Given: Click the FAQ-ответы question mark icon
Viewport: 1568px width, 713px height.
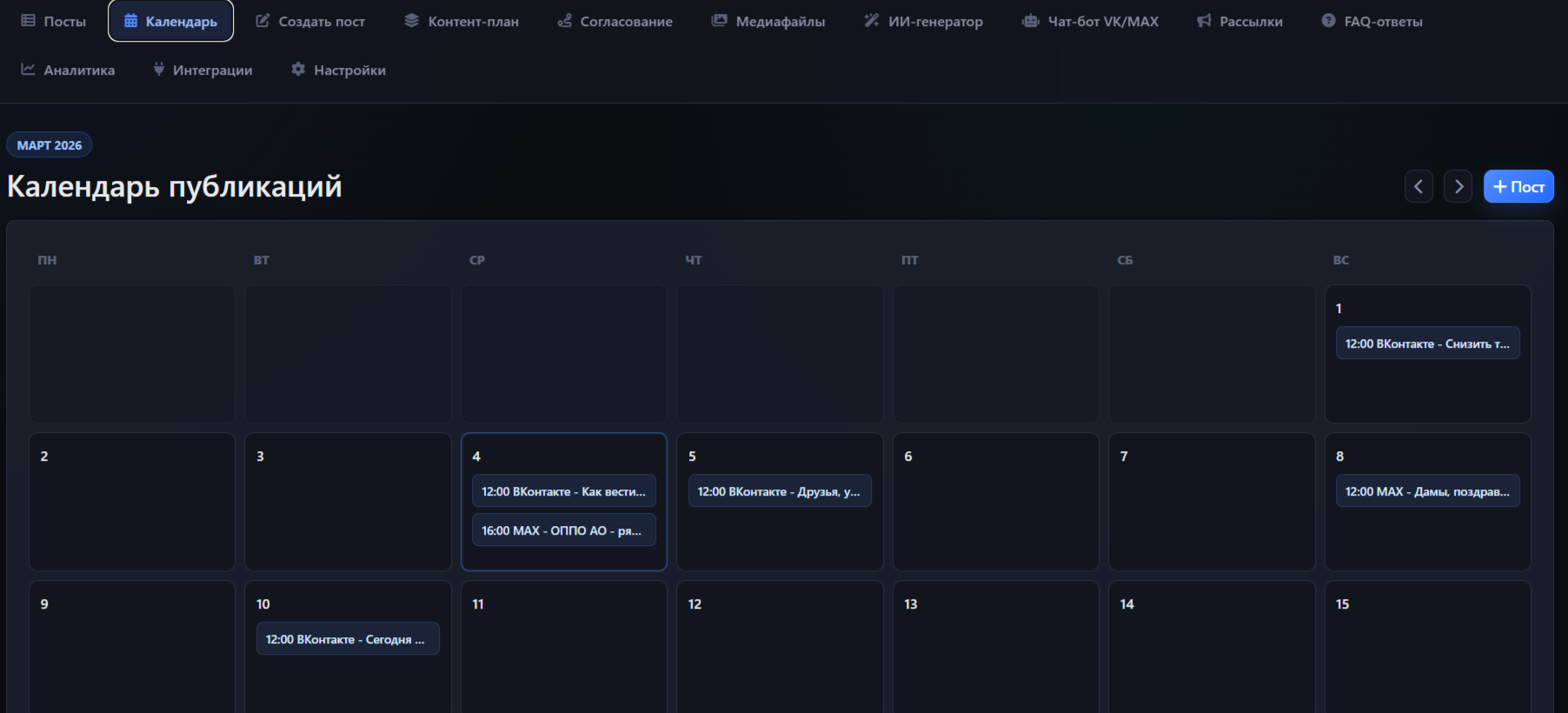Looking at the screenshot, I should tap(1328, 20).
